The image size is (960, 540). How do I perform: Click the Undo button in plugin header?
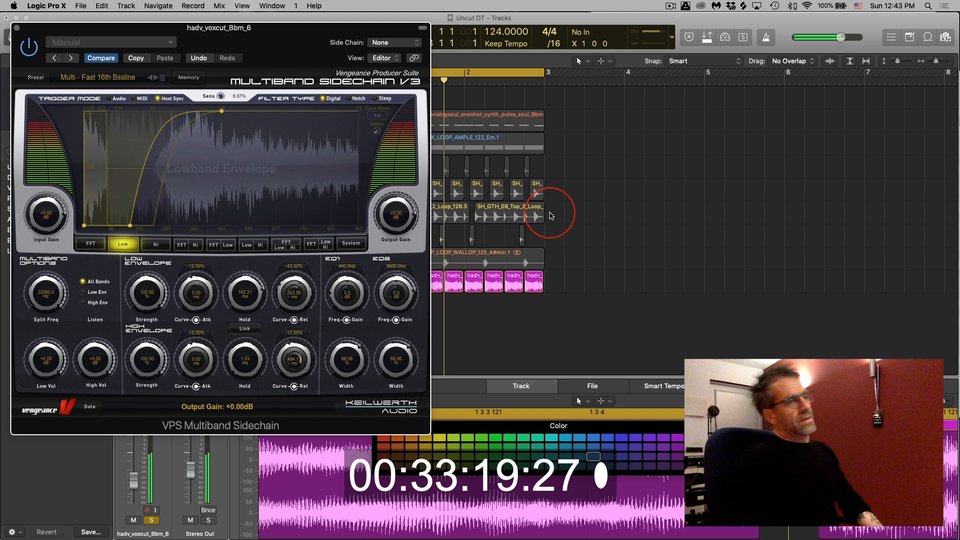tap(198, 58)
